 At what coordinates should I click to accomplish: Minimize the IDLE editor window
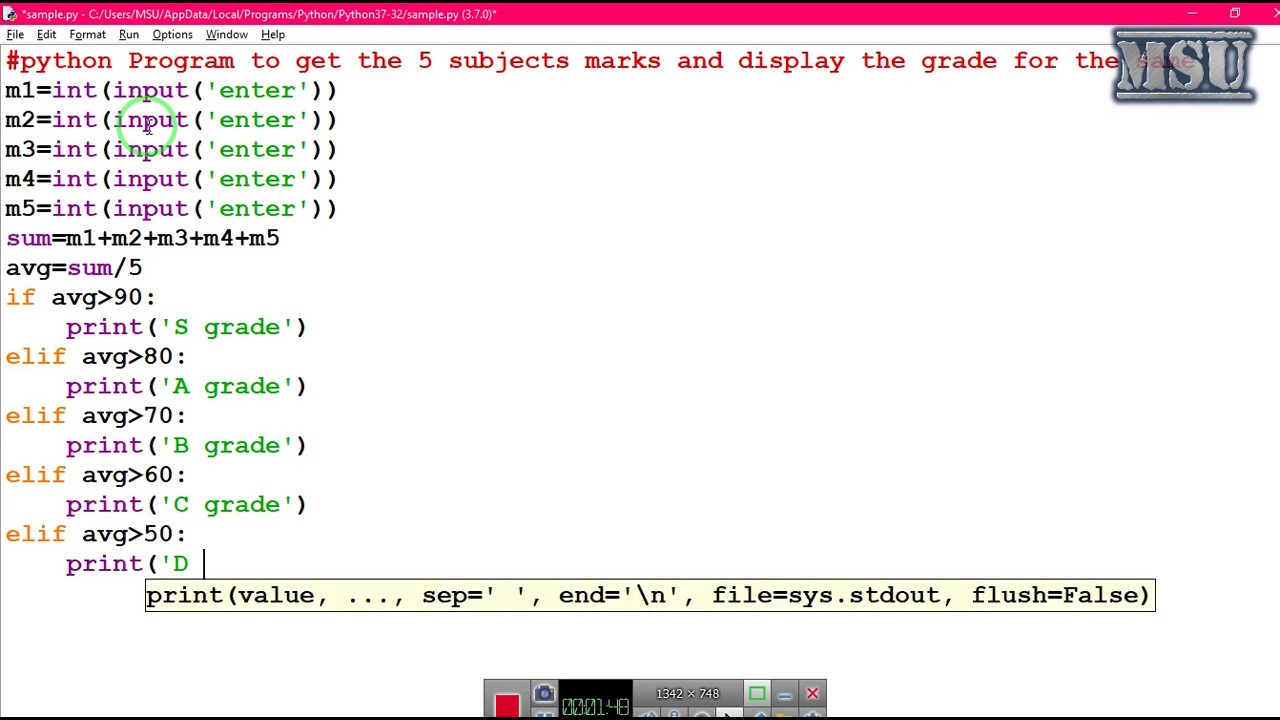(1192, 13)
